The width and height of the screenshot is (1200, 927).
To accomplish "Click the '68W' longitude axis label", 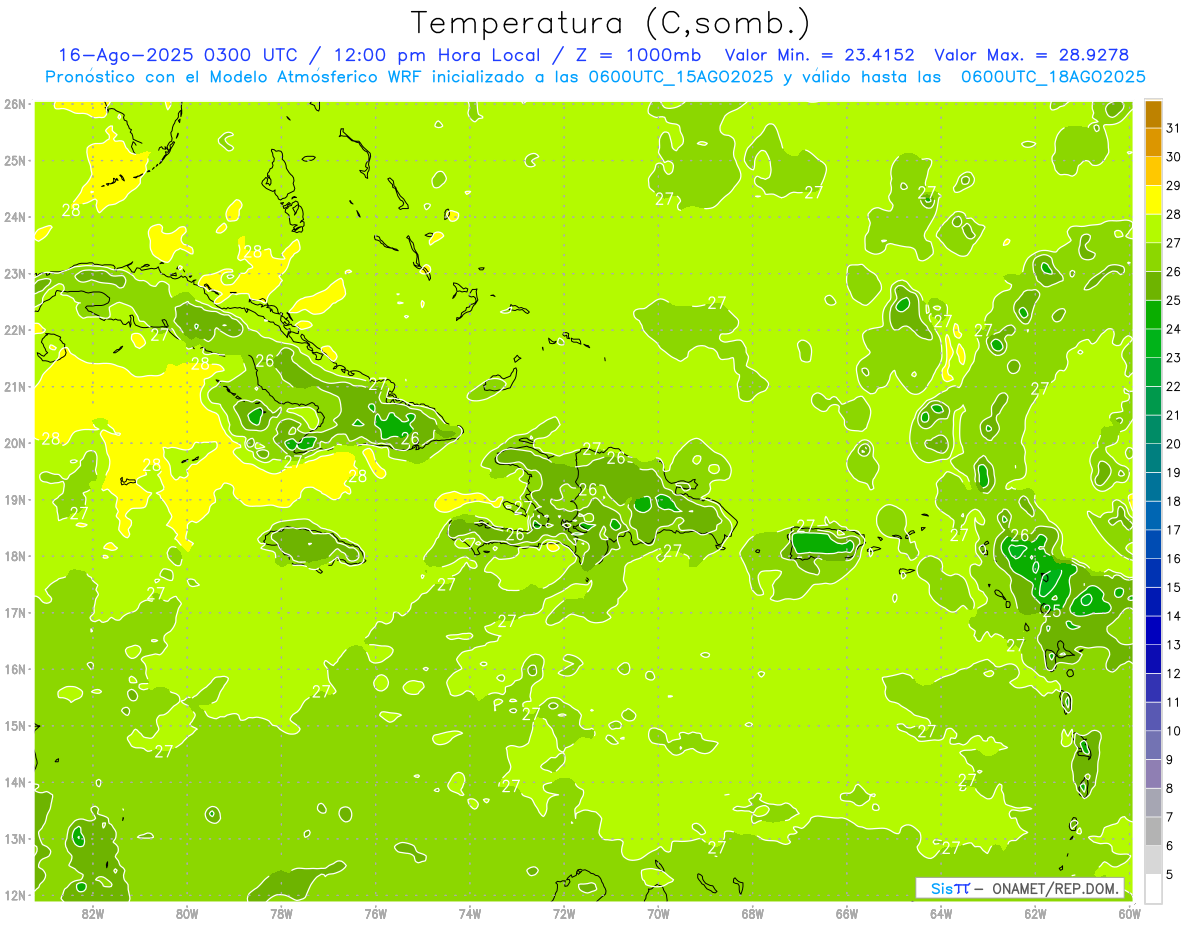I will 753,913.
